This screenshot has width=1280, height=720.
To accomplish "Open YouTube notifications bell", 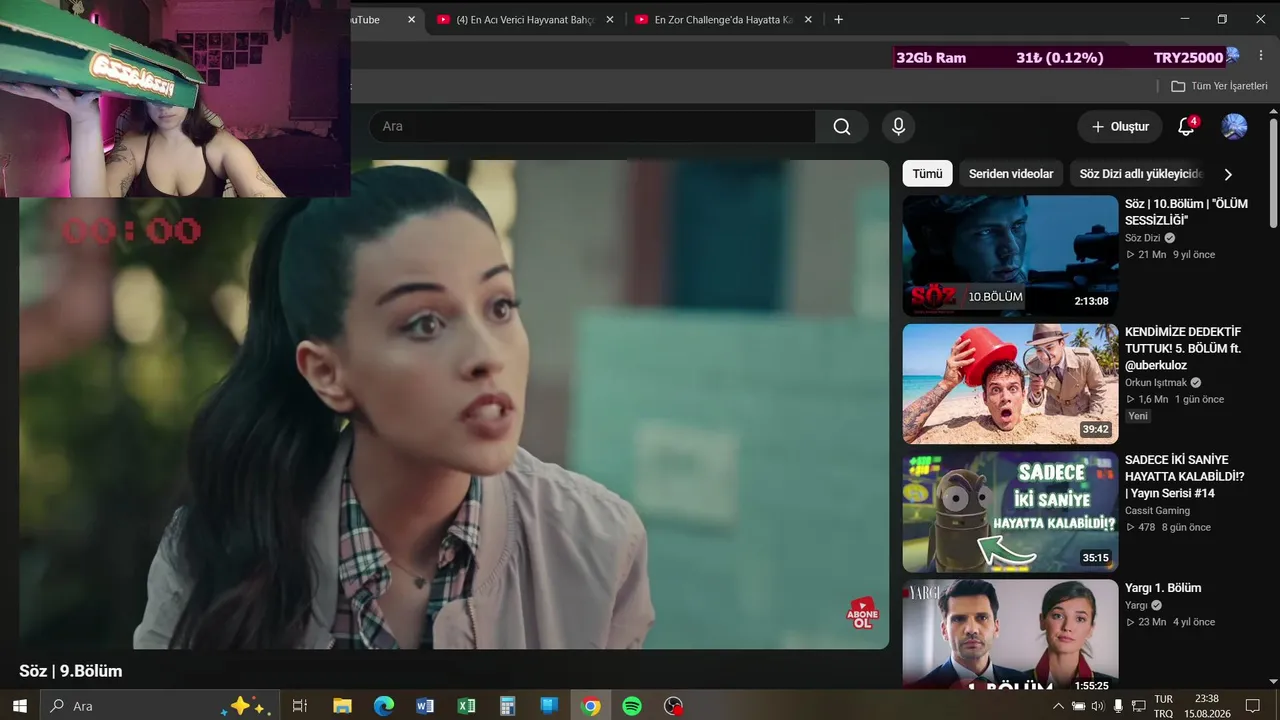I will [1186, 126].
